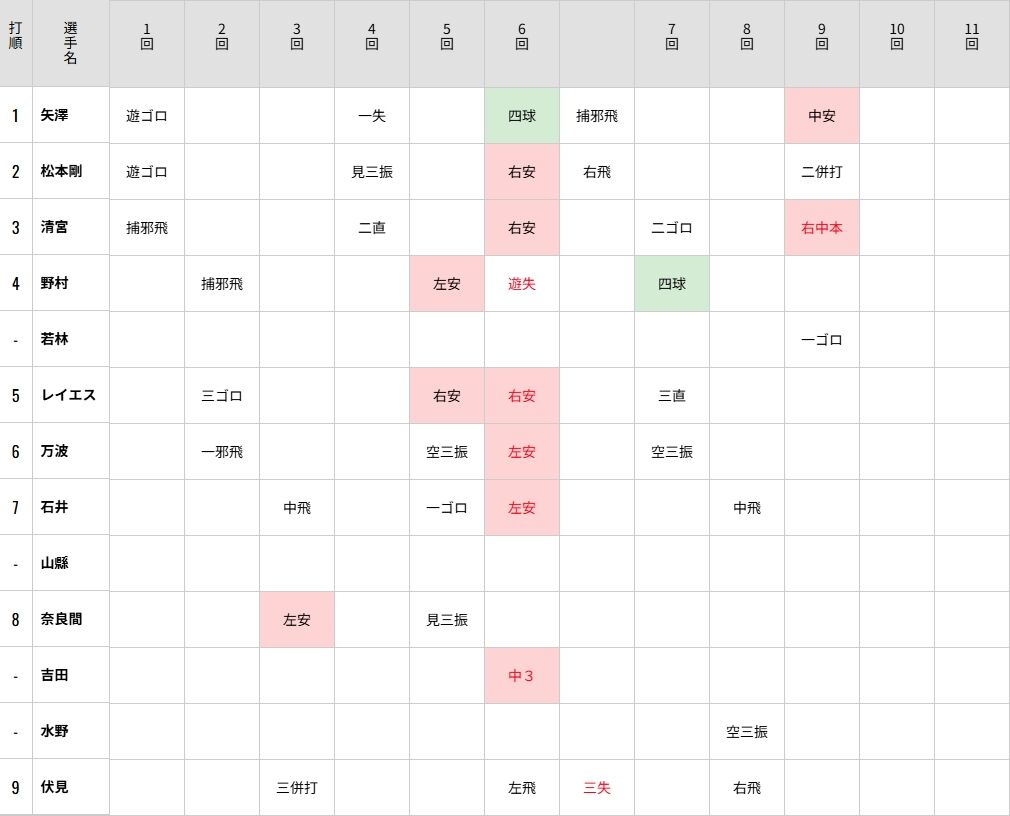Click player name 伏見
This screenshot has width=1010, height=816.
pyautogui.click(x=54, y=786)
